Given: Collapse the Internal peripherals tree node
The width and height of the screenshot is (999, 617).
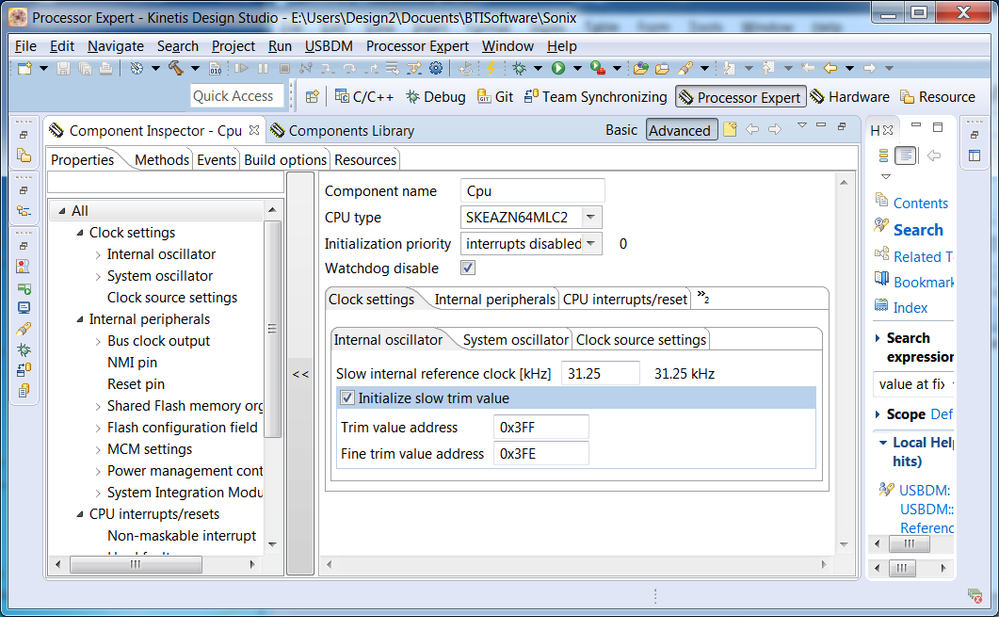Looking at the screenshot, I should [80, 319].
